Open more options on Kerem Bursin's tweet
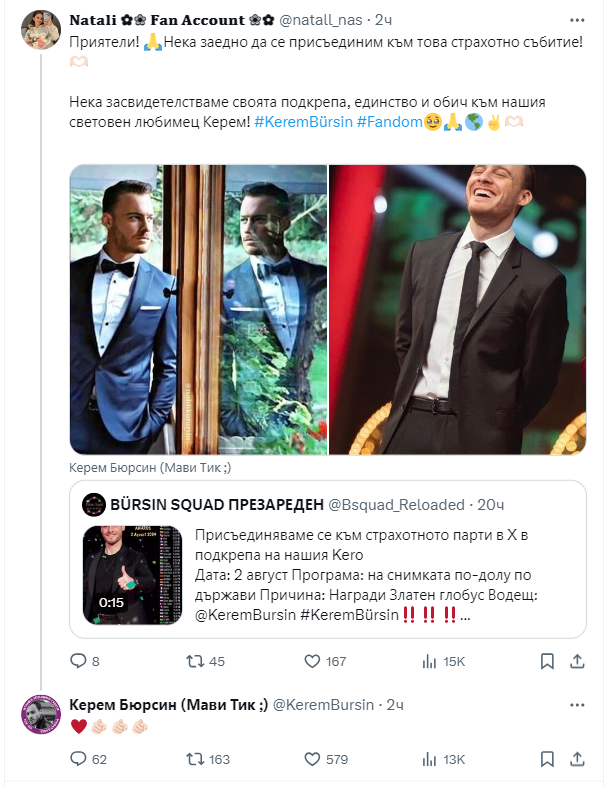 coord(578,706)
